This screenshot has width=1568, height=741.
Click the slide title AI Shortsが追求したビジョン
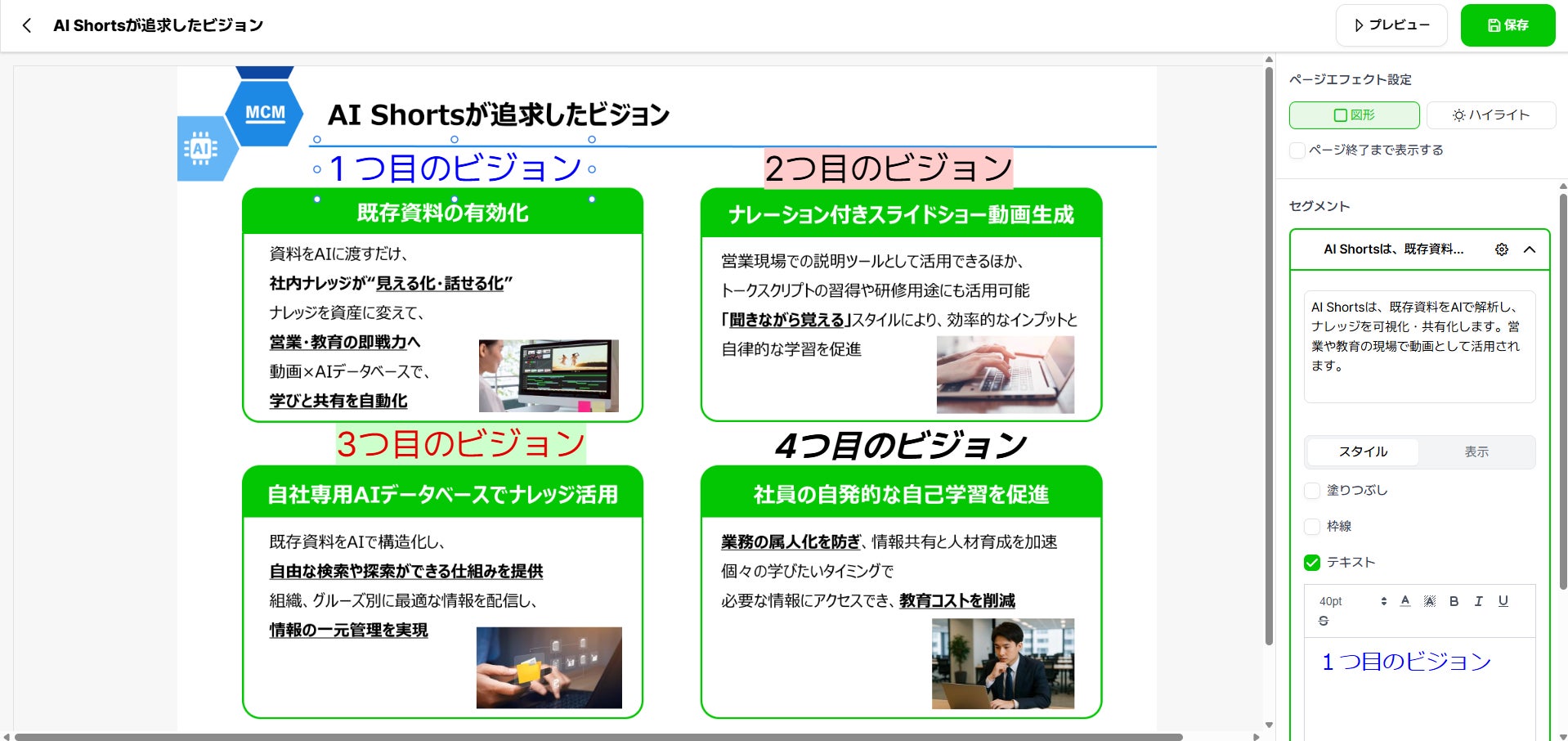click(x=499, y=115)
